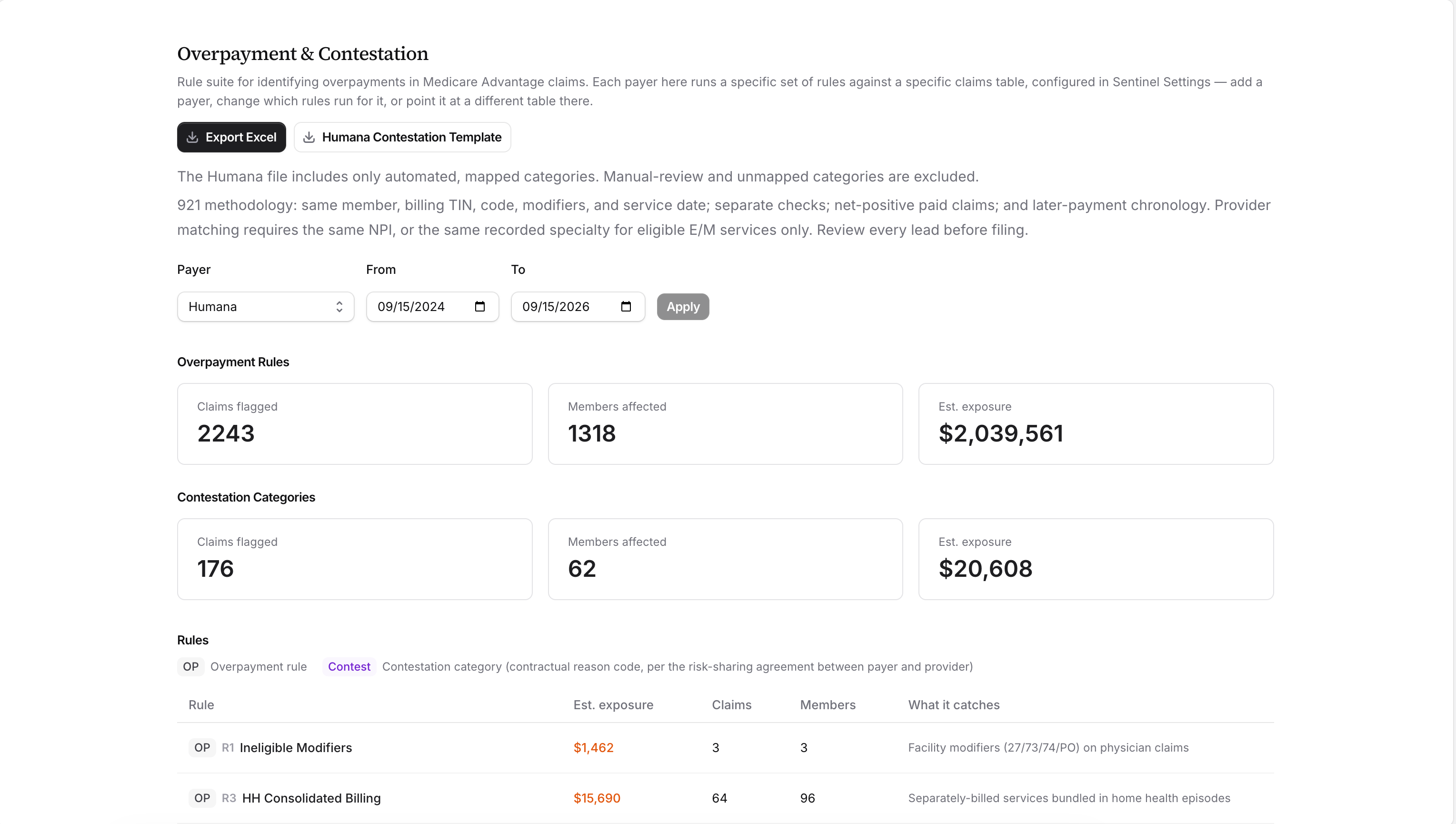1456x824 pixels.
Task: Open the To date calendar picker icon
Action: 626,307
